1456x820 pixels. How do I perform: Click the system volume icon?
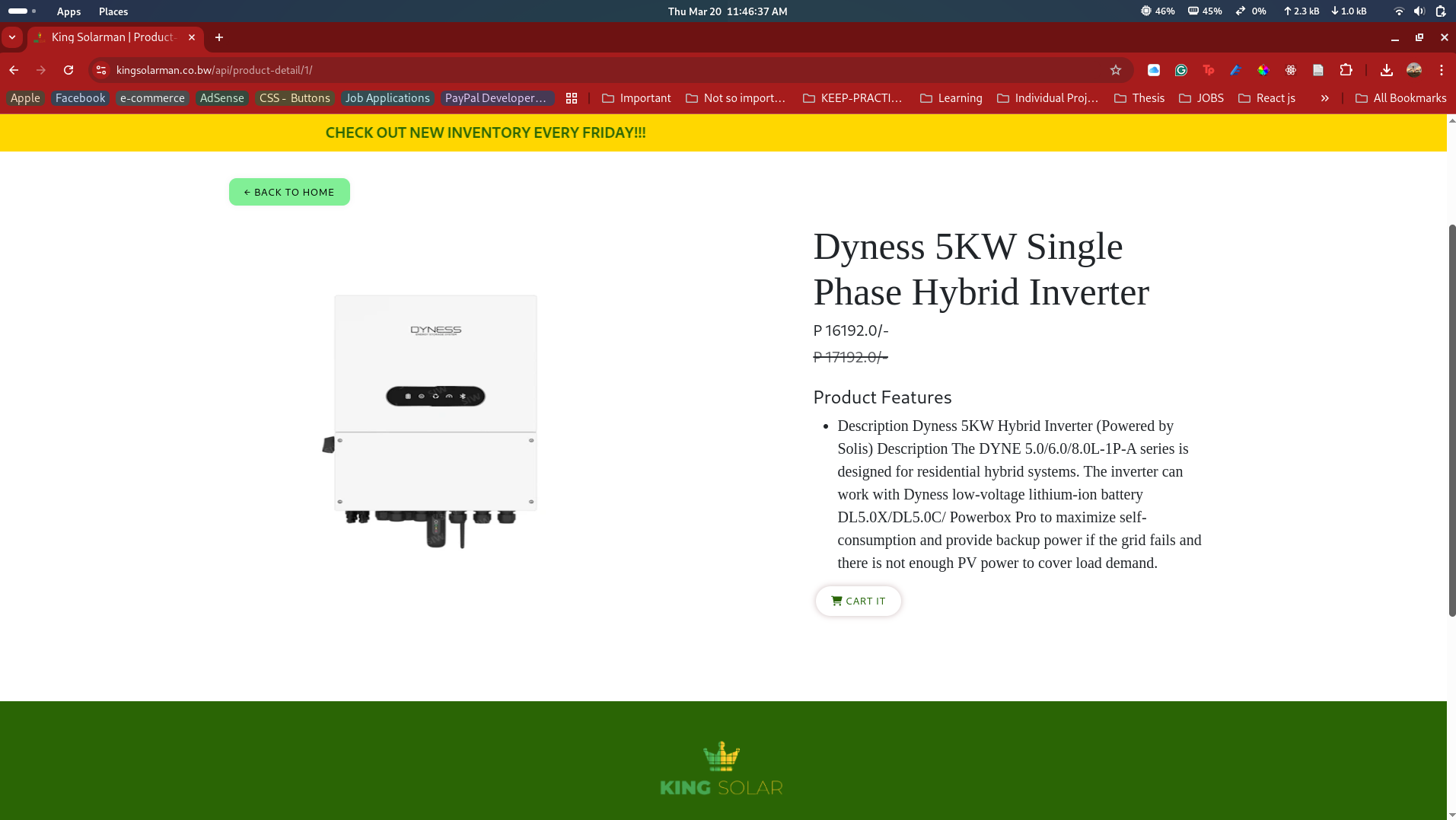coord(1419,11)
